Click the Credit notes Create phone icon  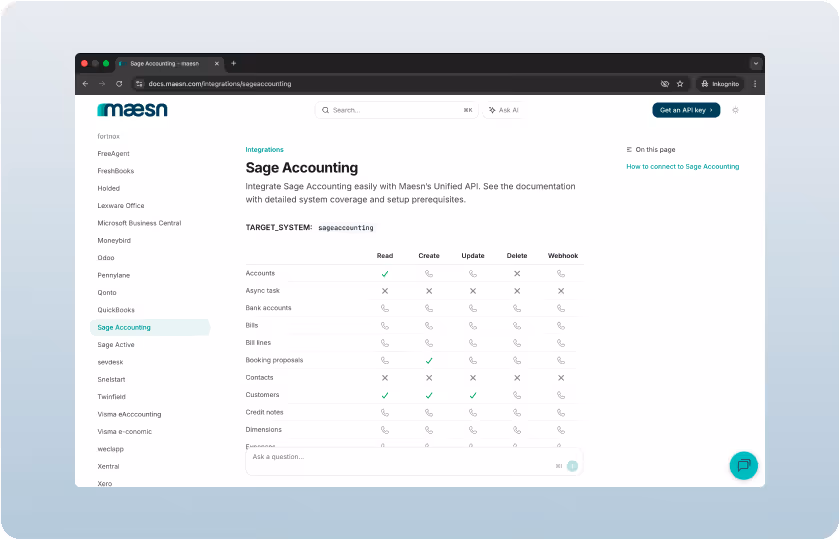click(x=429, y=412)
